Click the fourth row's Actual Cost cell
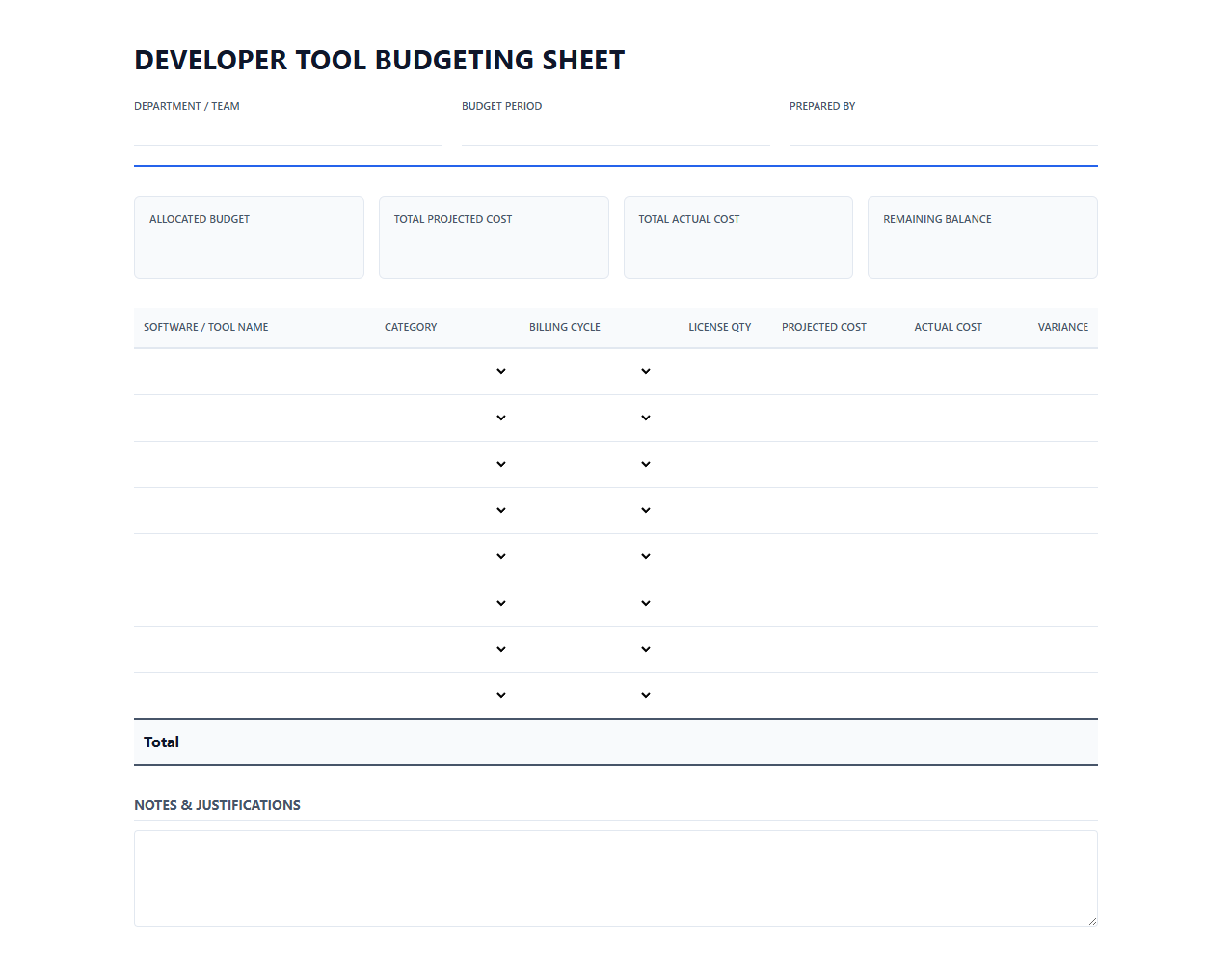The width and height of the screenshot is (1232, 971). pos(935,511)
